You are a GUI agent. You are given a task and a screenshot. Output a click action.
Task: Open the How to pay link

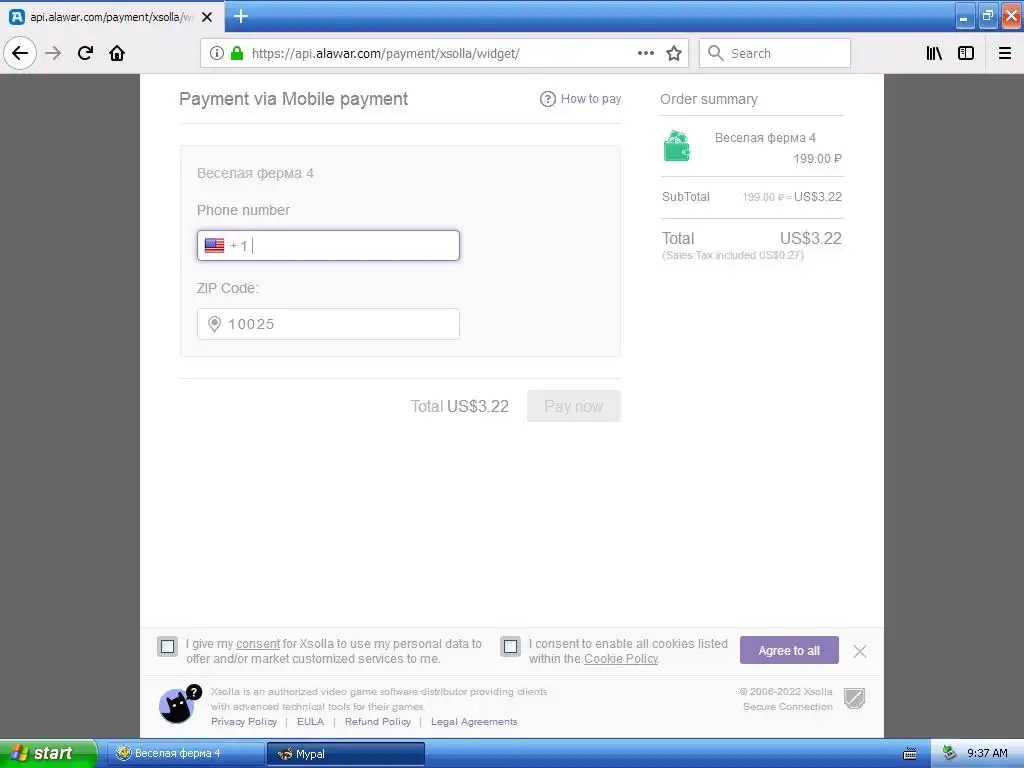(x=590, y=99)
